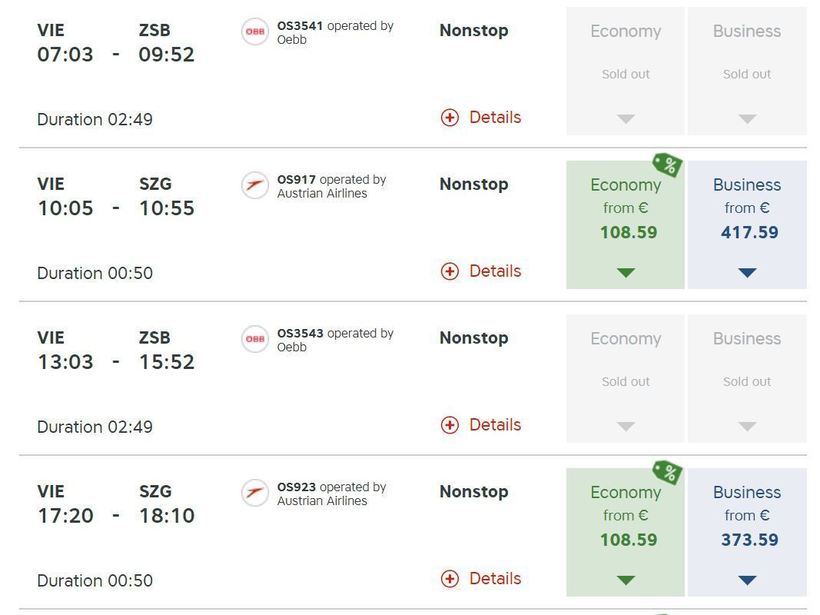Click Austrian Airlines logo for flight OS923

255,493
